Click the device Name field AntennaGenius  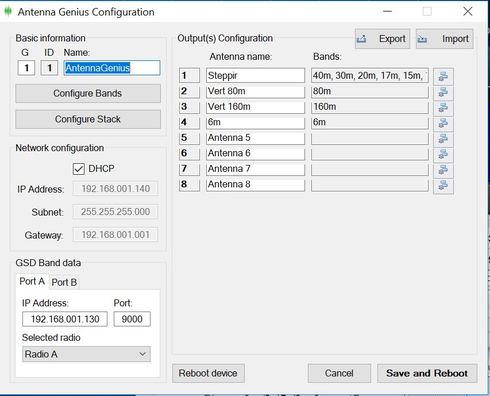point(112,68)
